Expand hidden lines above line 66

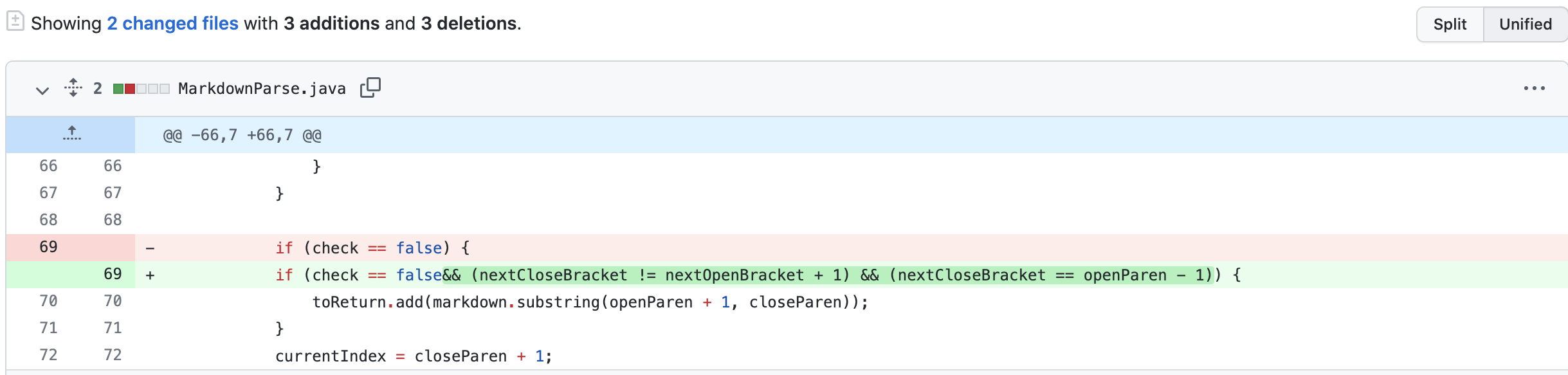click(71, 134)
